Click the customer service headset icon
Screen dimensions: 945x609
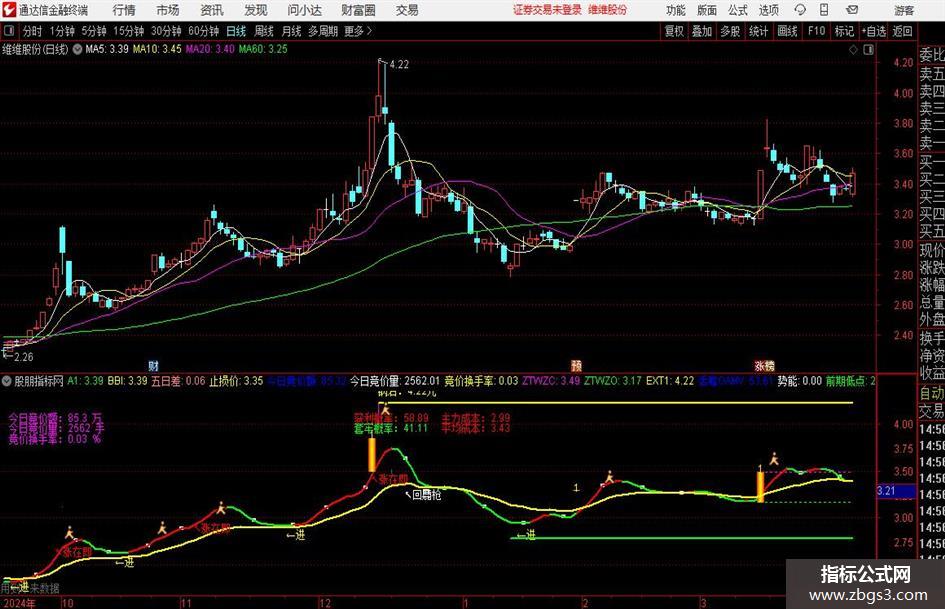point(800,10)
